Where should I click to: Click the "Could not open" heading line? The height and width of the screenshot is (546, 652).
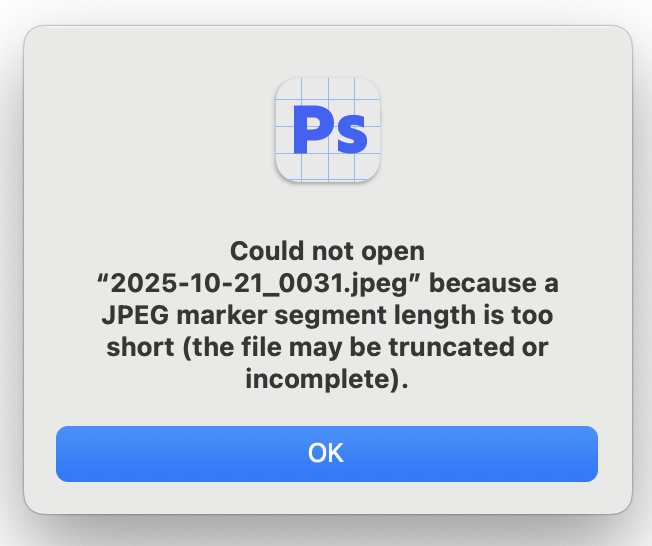tap(327, 251)
